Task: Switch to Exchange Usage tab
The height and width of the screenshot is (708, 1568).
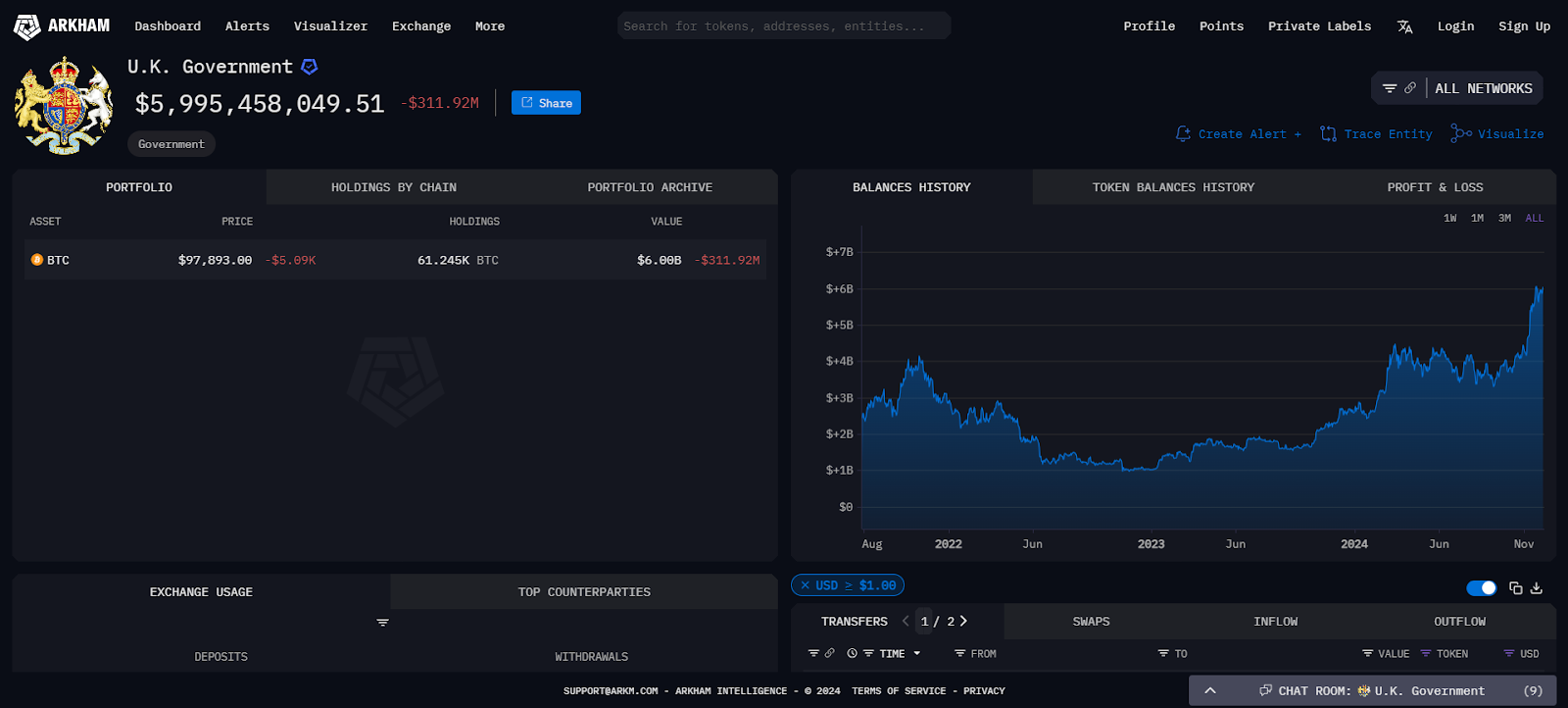Action: point(201,592)
